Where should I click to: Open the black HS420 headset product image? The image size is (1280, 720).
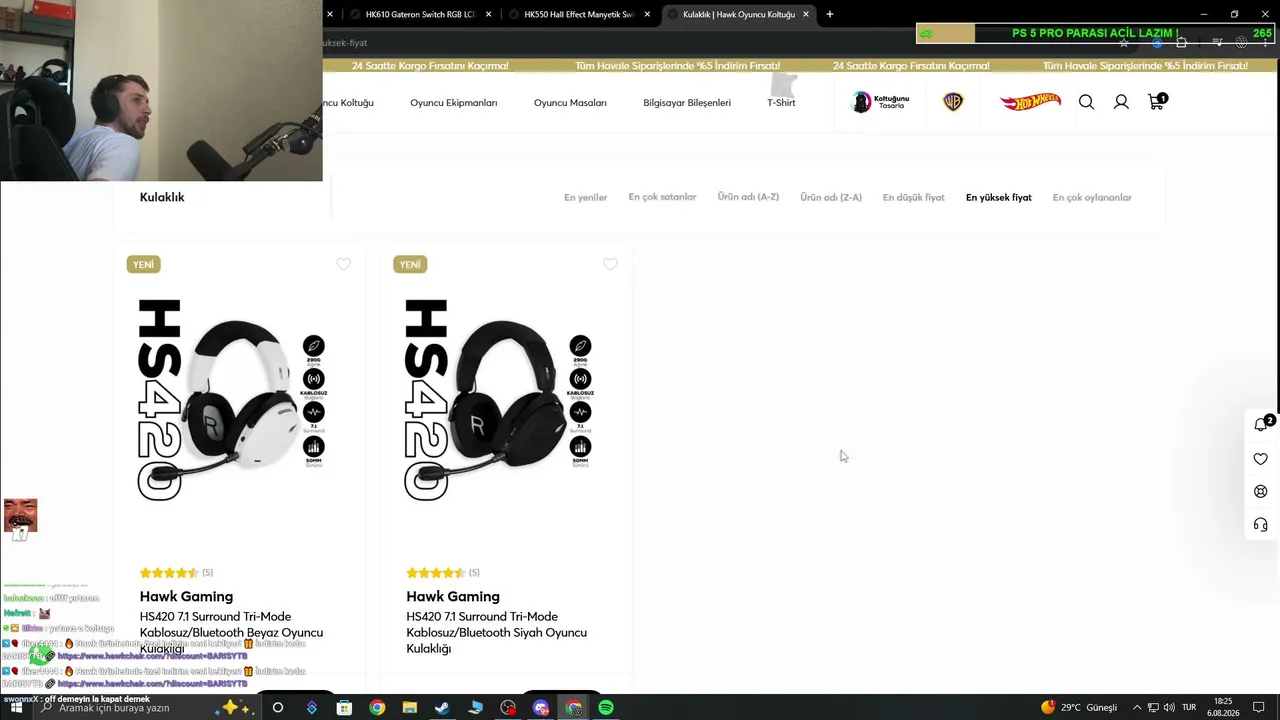click(505, 400)
